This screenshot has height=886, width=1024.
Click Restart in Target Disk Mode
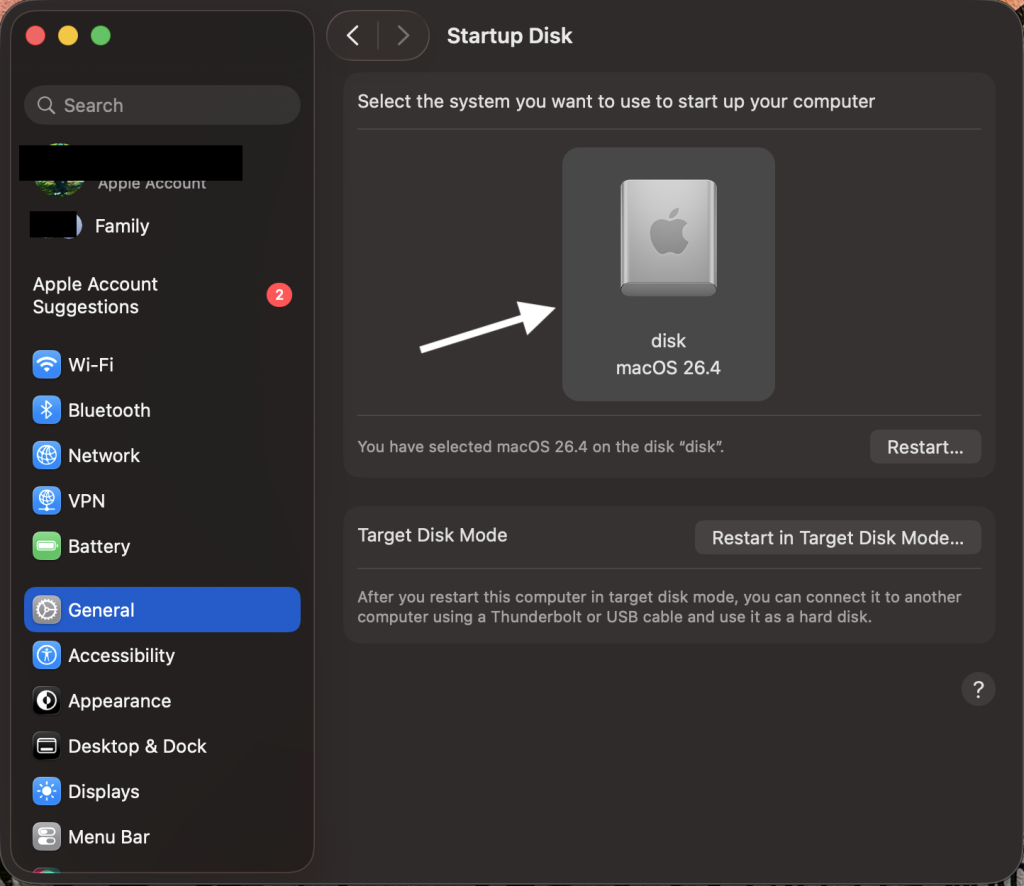[x=838, y=537]
